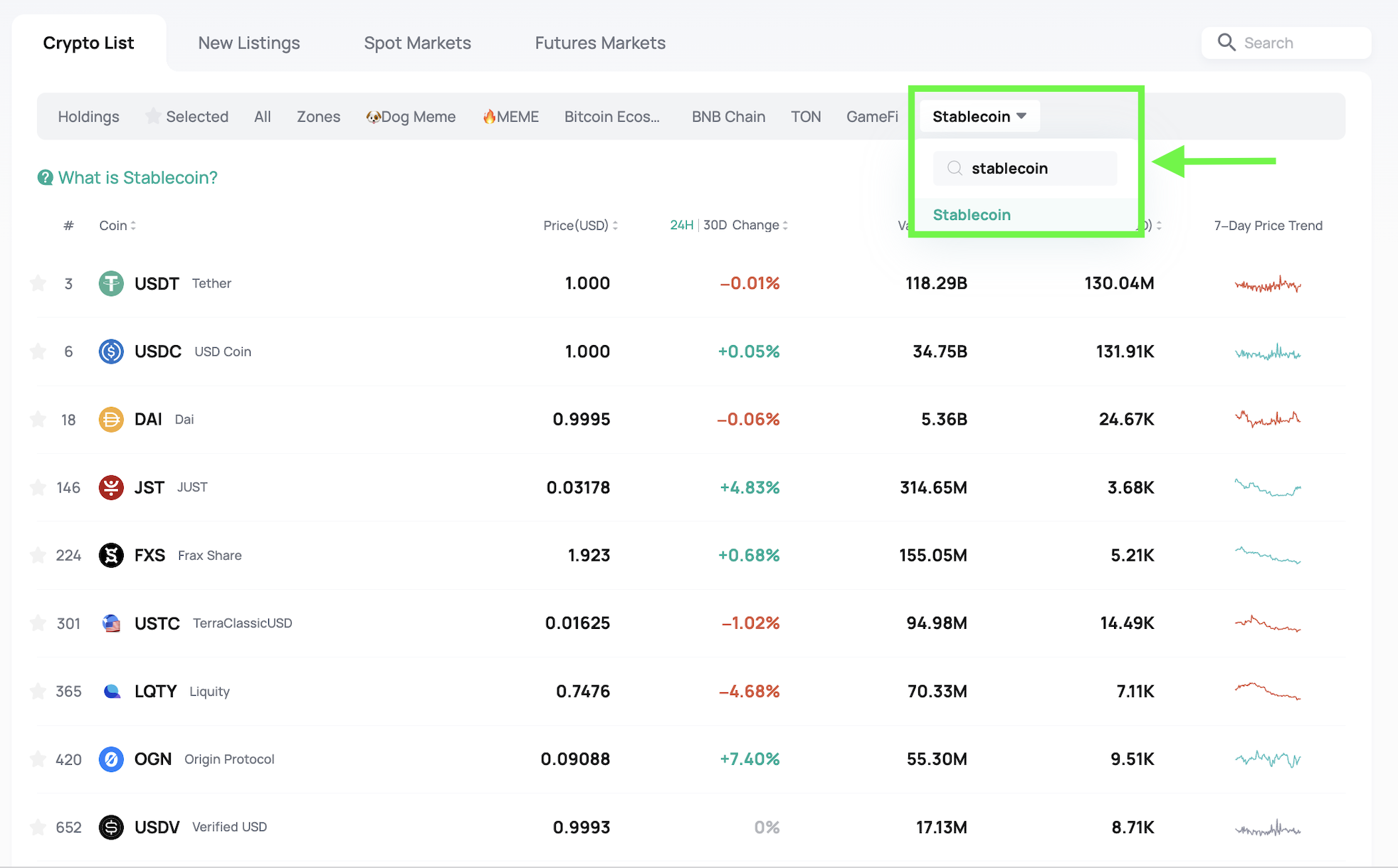Click the JST JUST coin logo
Image resolution: width=1398 pixels, height=868 pixels.
click(111, 487)
